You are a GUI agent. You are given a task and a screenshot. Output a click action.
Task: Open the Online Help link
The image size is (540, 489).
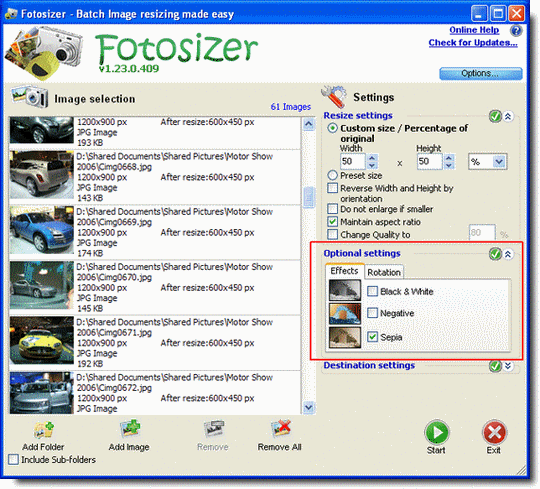474,30
